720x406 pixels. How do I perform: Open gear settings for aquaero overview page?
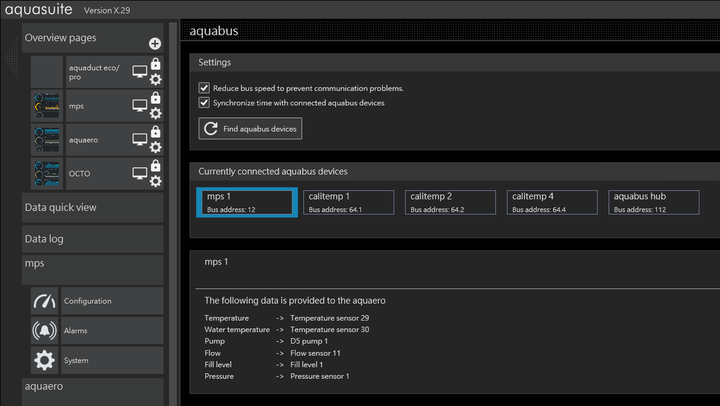(156, 147)
